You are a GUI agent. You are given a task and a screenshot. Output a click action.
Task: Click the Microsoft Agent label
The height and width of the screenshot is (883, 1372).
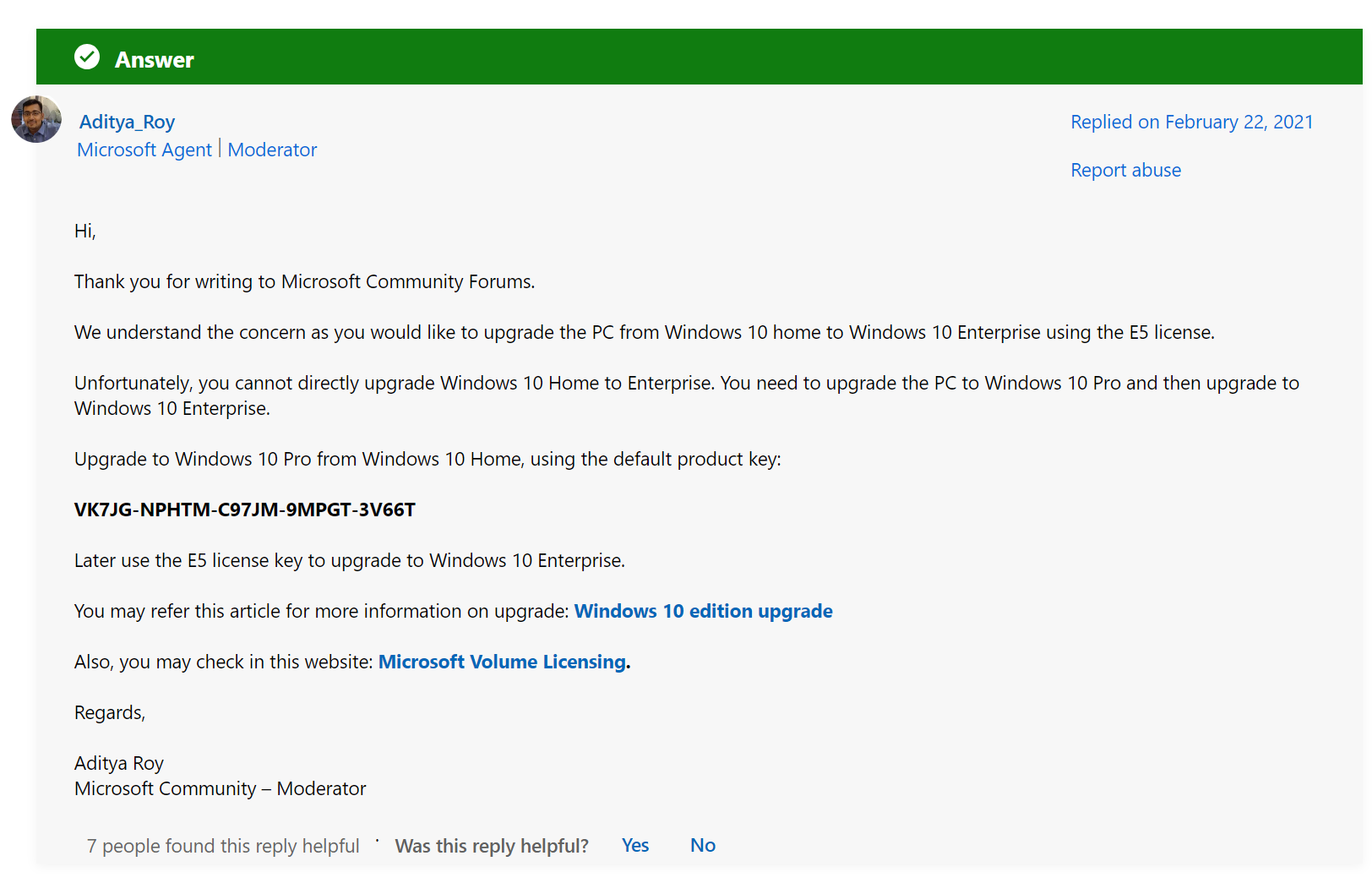[144, 150]
